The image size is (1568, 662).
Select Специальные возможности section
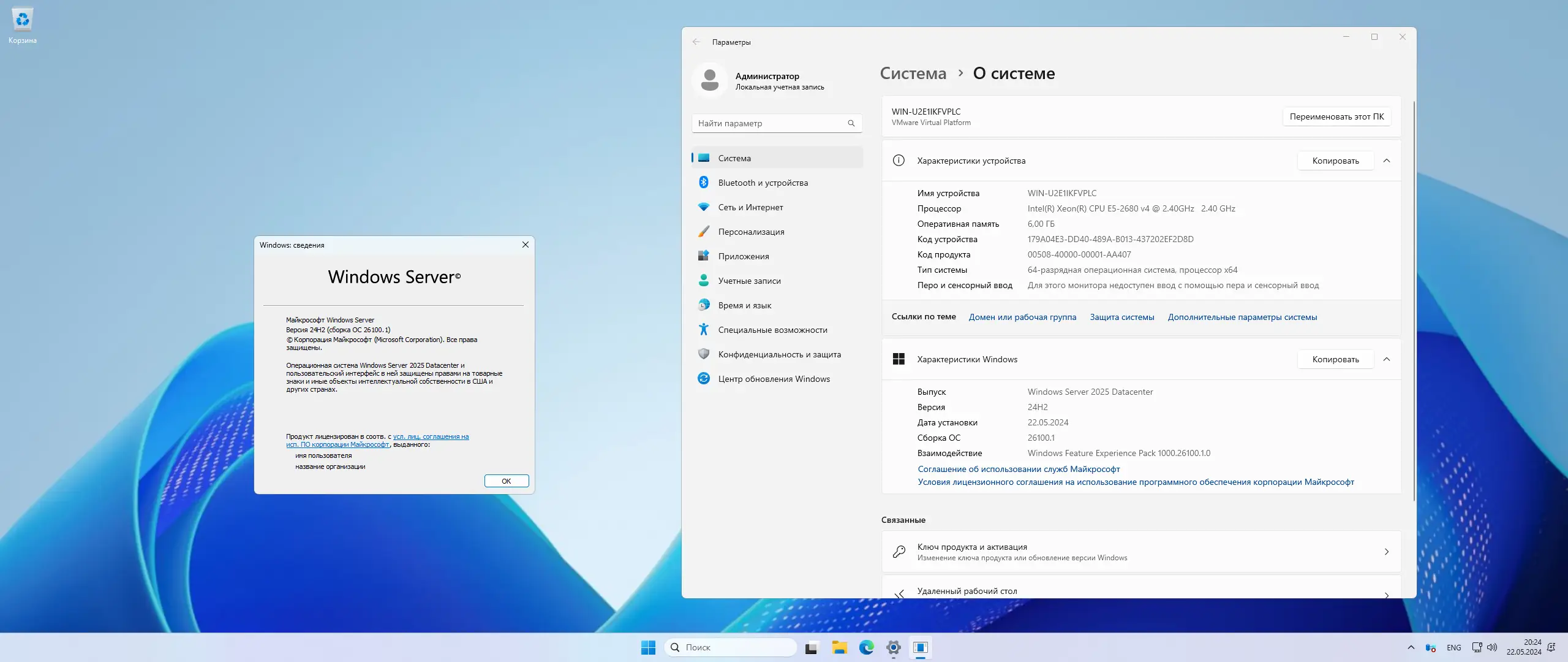pos(772,329)
